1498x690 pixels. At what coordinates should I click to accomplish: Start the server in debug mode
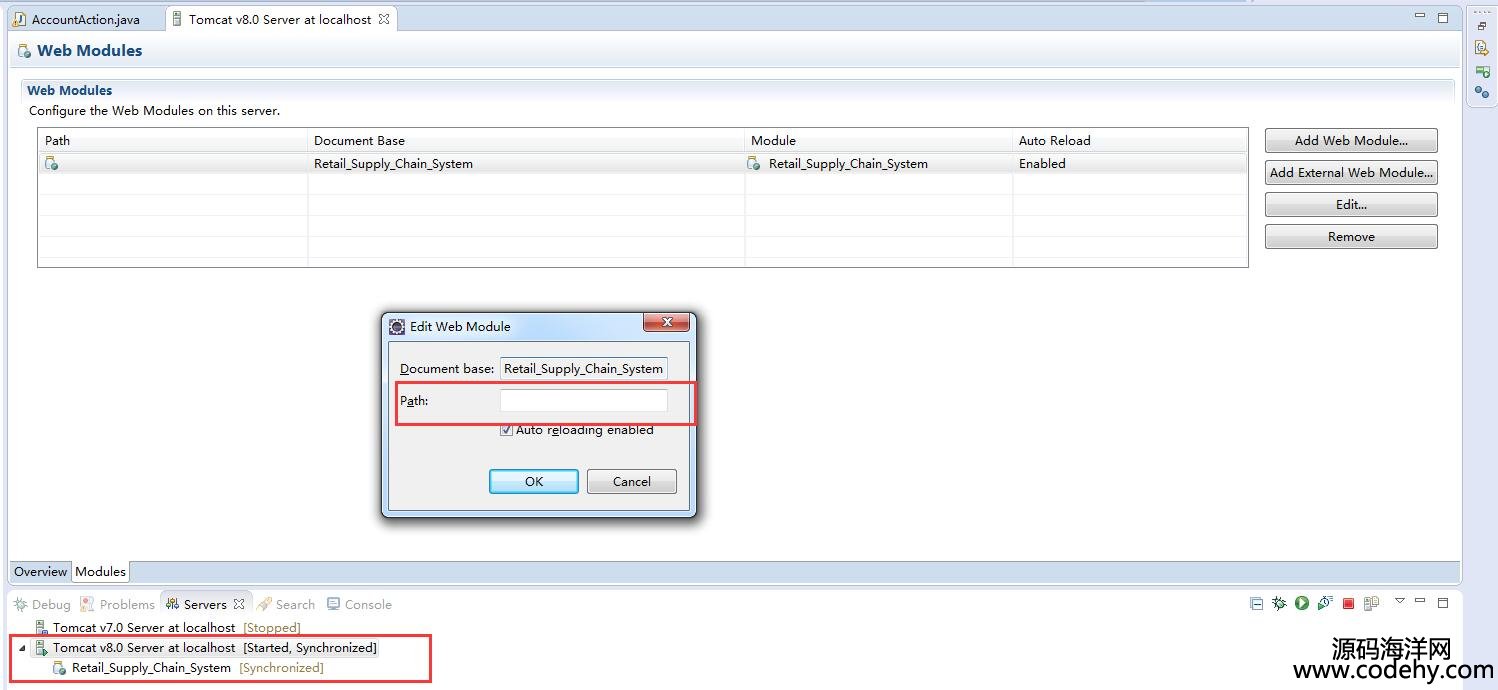(1279, 603)
